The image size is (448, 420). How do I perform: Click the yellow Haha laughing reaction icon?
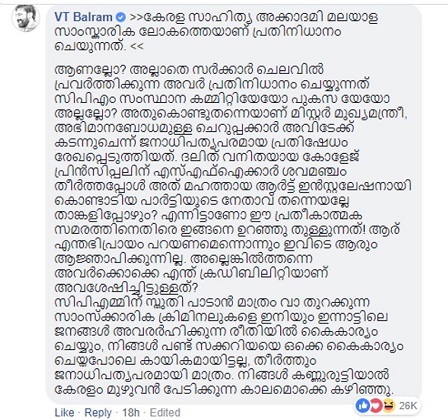coord(388,406)
